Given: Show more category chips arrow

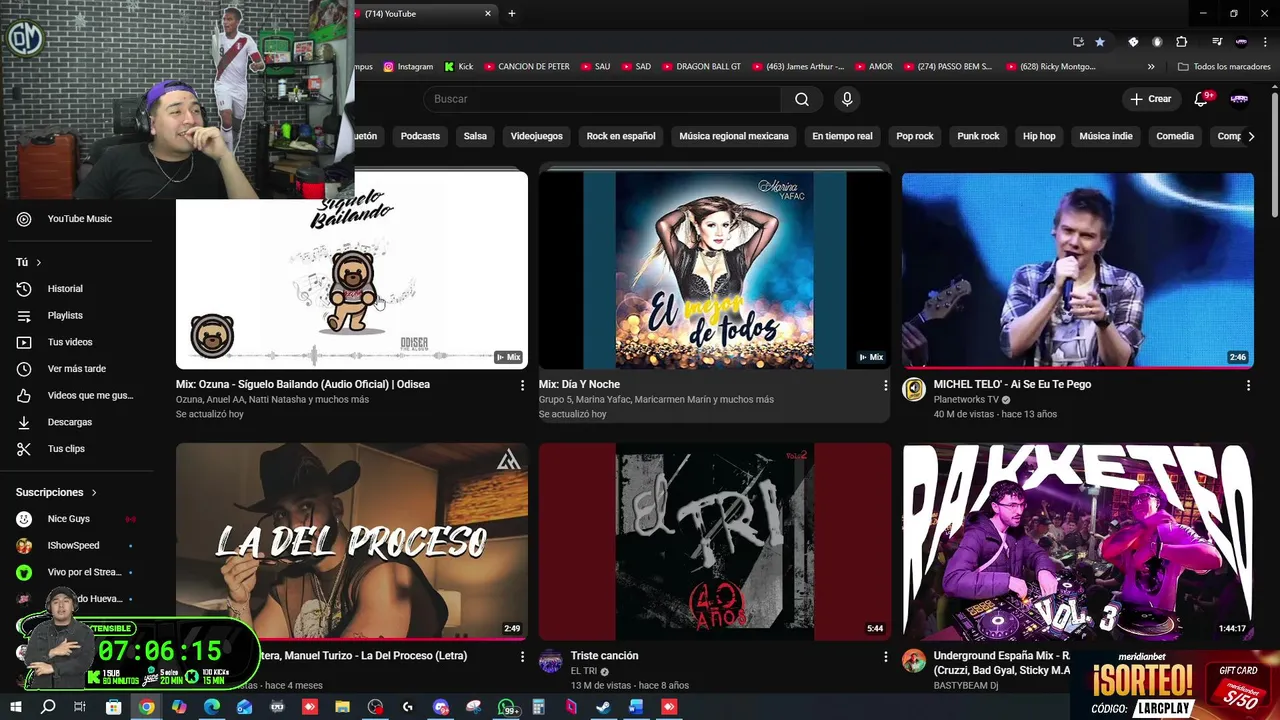Looking at the screenshot, I should pyautogui.click(x=1251, y=136).
